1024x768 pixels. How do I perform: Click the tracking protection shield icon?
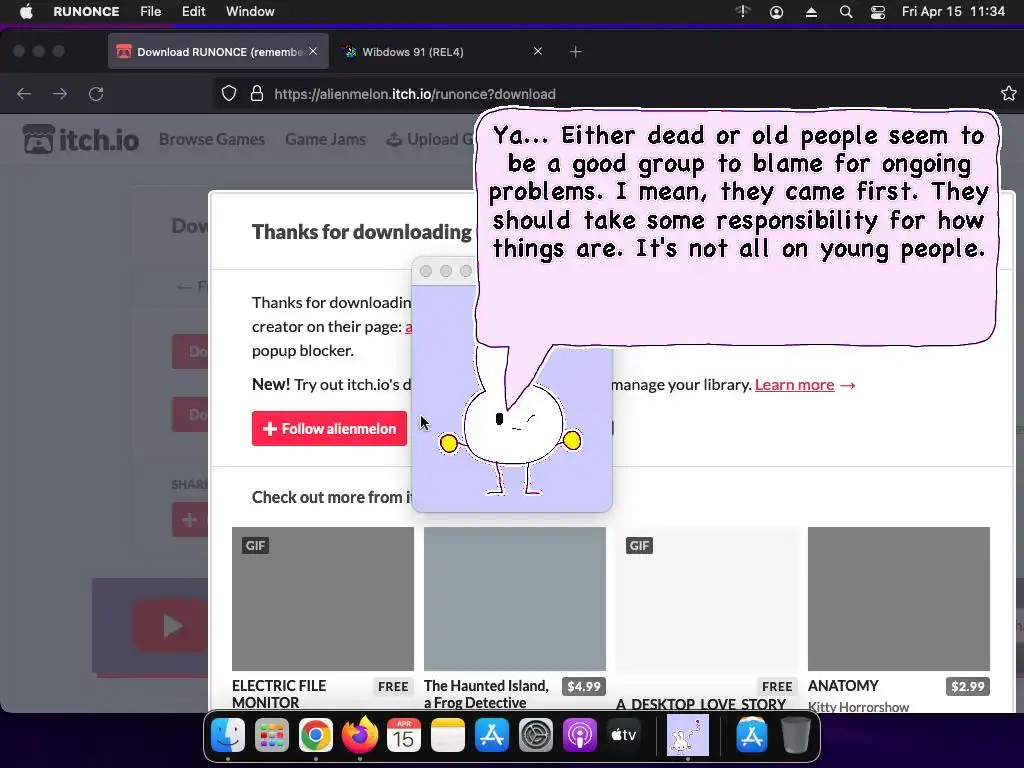tap(229, 94)
